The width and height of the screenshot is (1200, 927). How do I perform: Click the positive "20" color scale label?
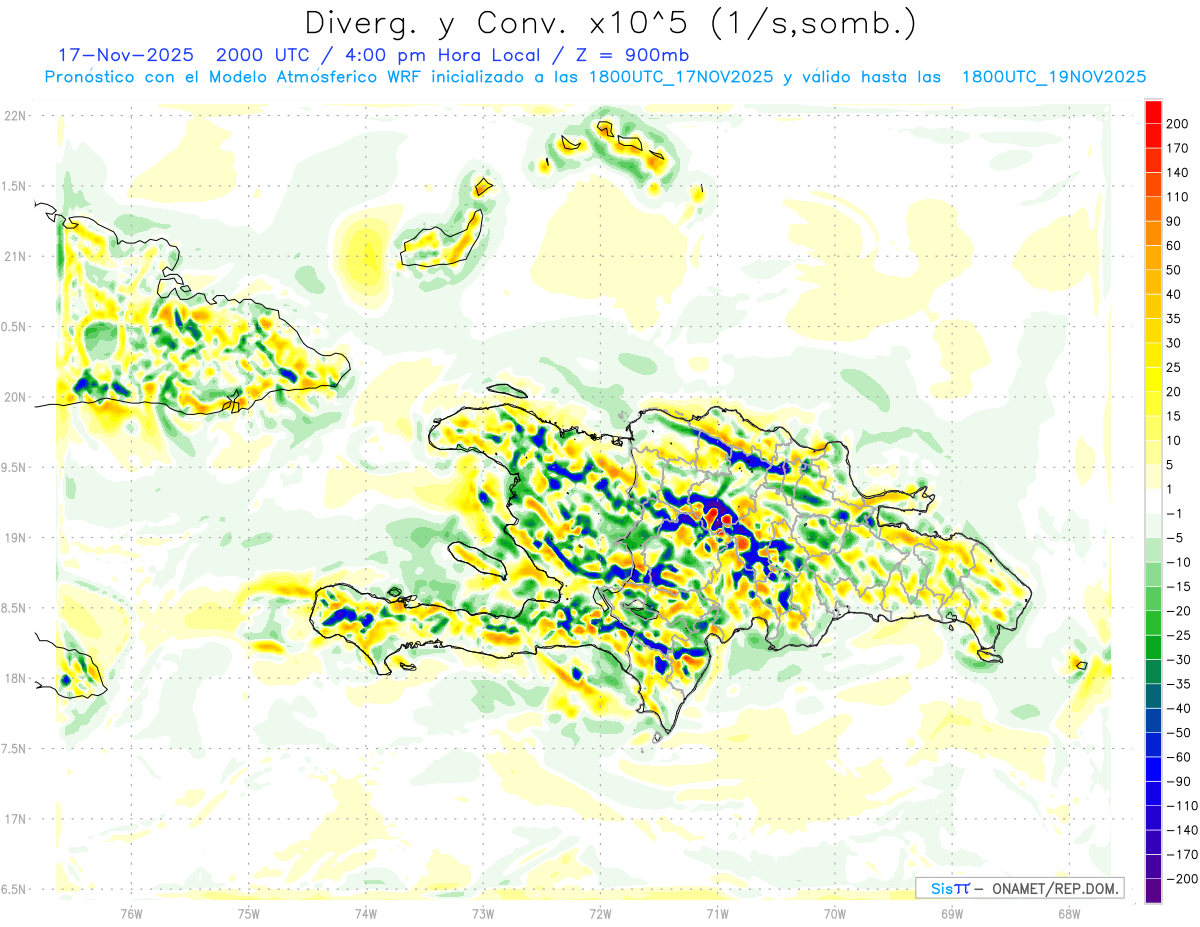(1175, 391)
